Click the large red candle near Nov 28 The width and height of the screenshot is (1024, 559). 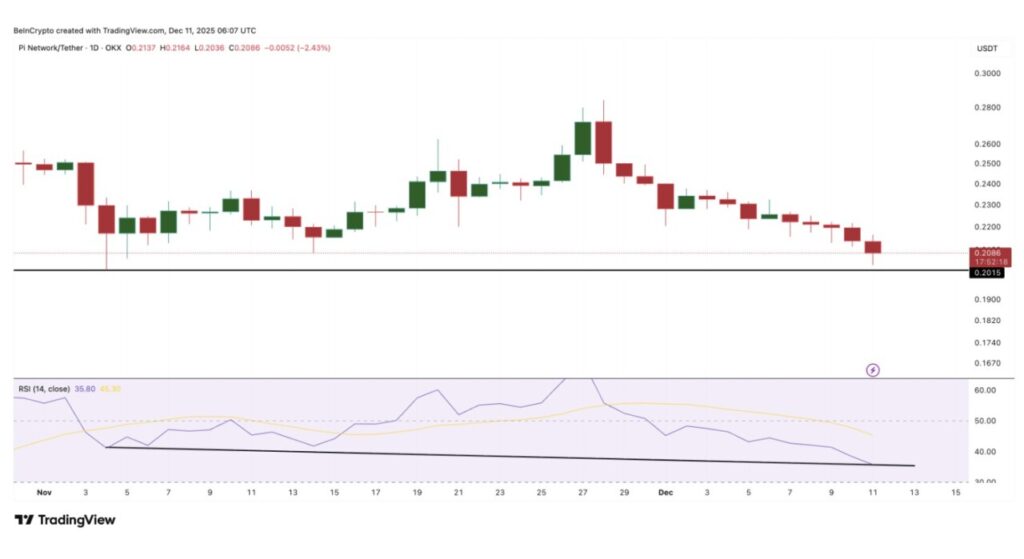tap(603, 142)
